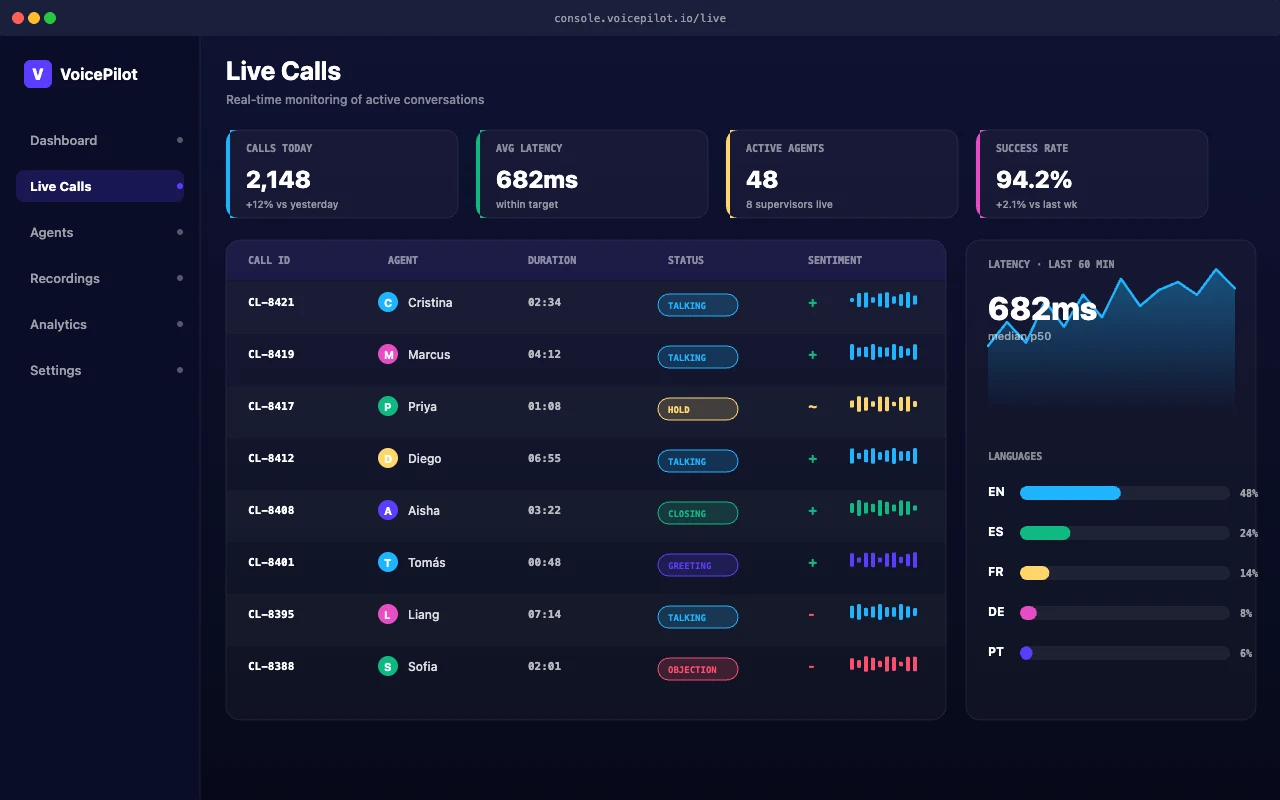Click the CLOSING status badge for Aisha
Viewport: 1280px width, 800px height.
coord(698,513)
